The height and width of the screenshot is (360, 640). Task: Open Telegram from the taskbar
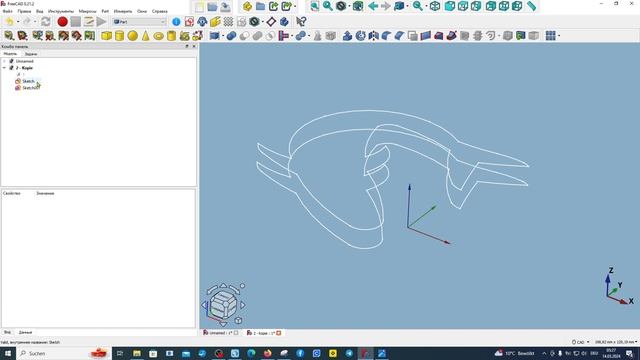[349, 353]
